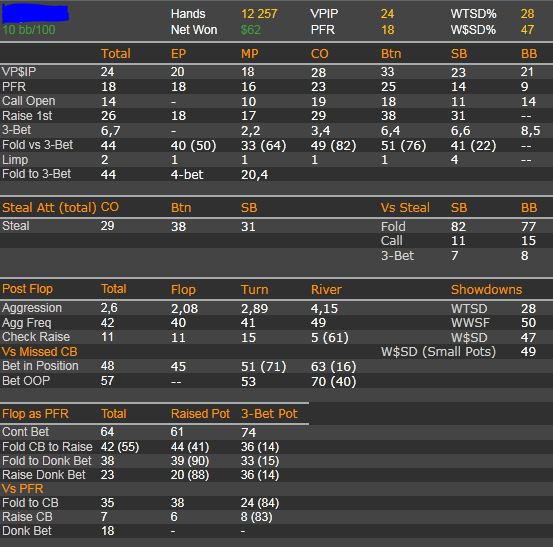This screenshot has height=547, width=553.
Task: Click the Limp row label
Action: point(15,160)
